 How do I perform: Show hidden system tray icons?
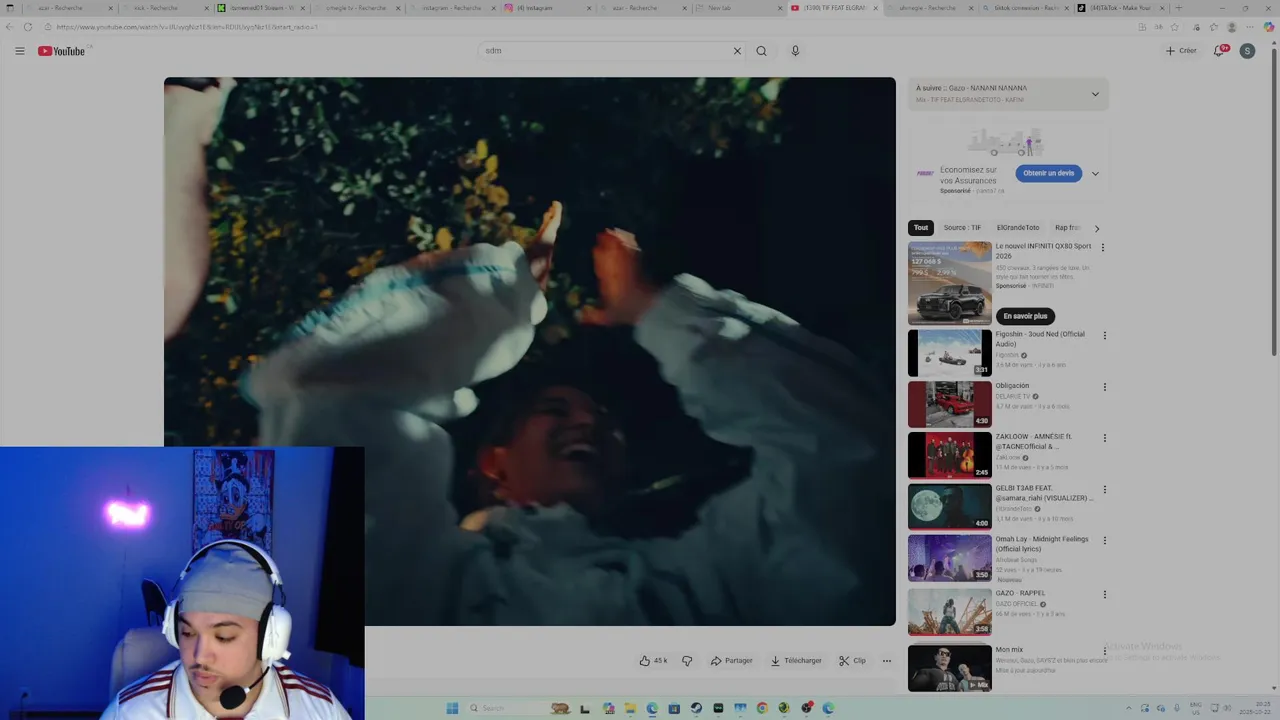(x=1131, y=708)
